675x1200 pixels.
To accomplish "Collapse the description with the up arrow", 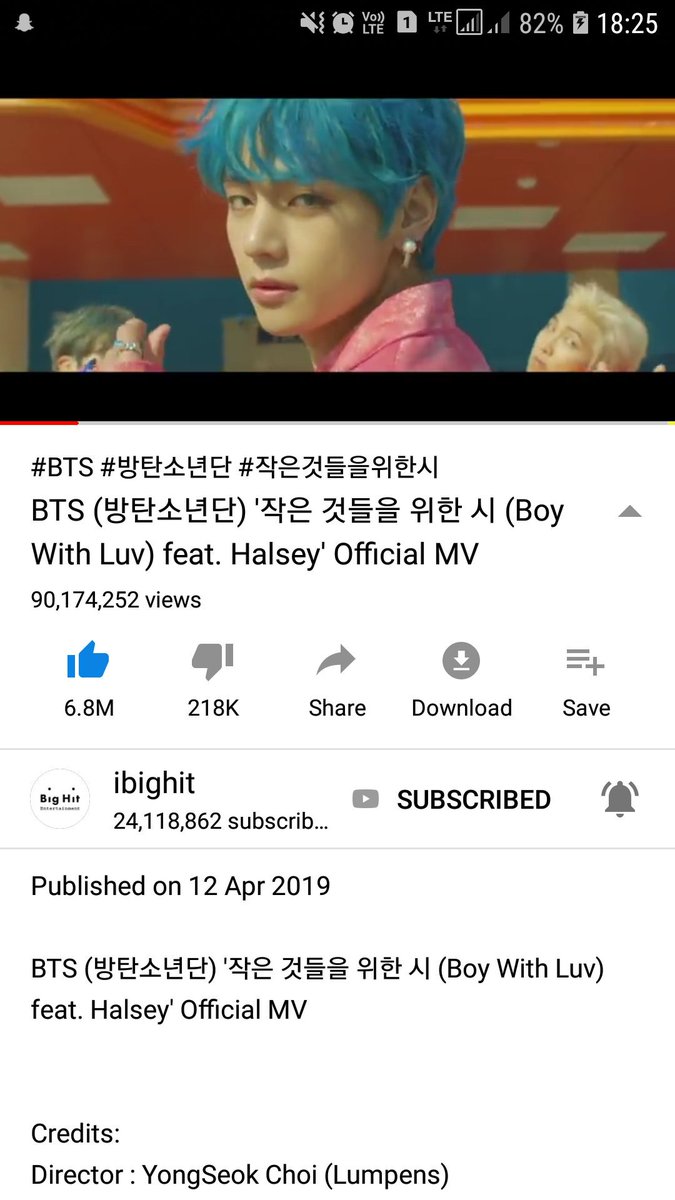I will (x=629, y=512).
